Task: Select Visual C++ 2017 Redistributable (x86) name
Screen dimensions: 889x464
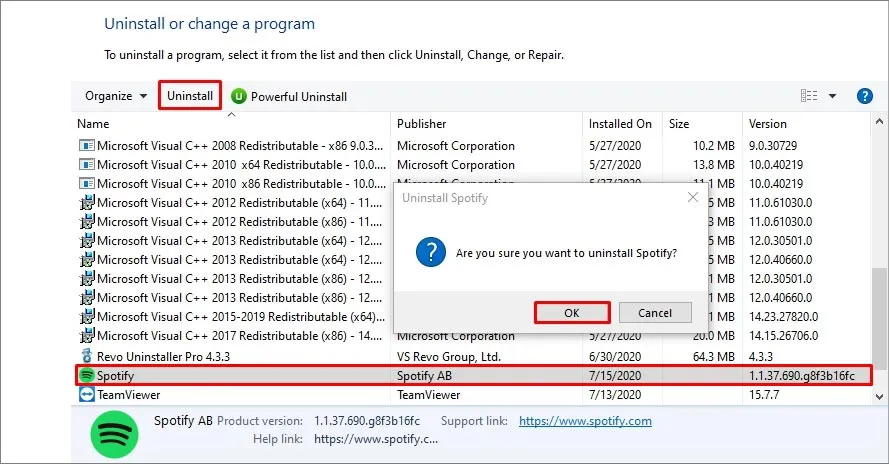Action: tap(239, 336)
